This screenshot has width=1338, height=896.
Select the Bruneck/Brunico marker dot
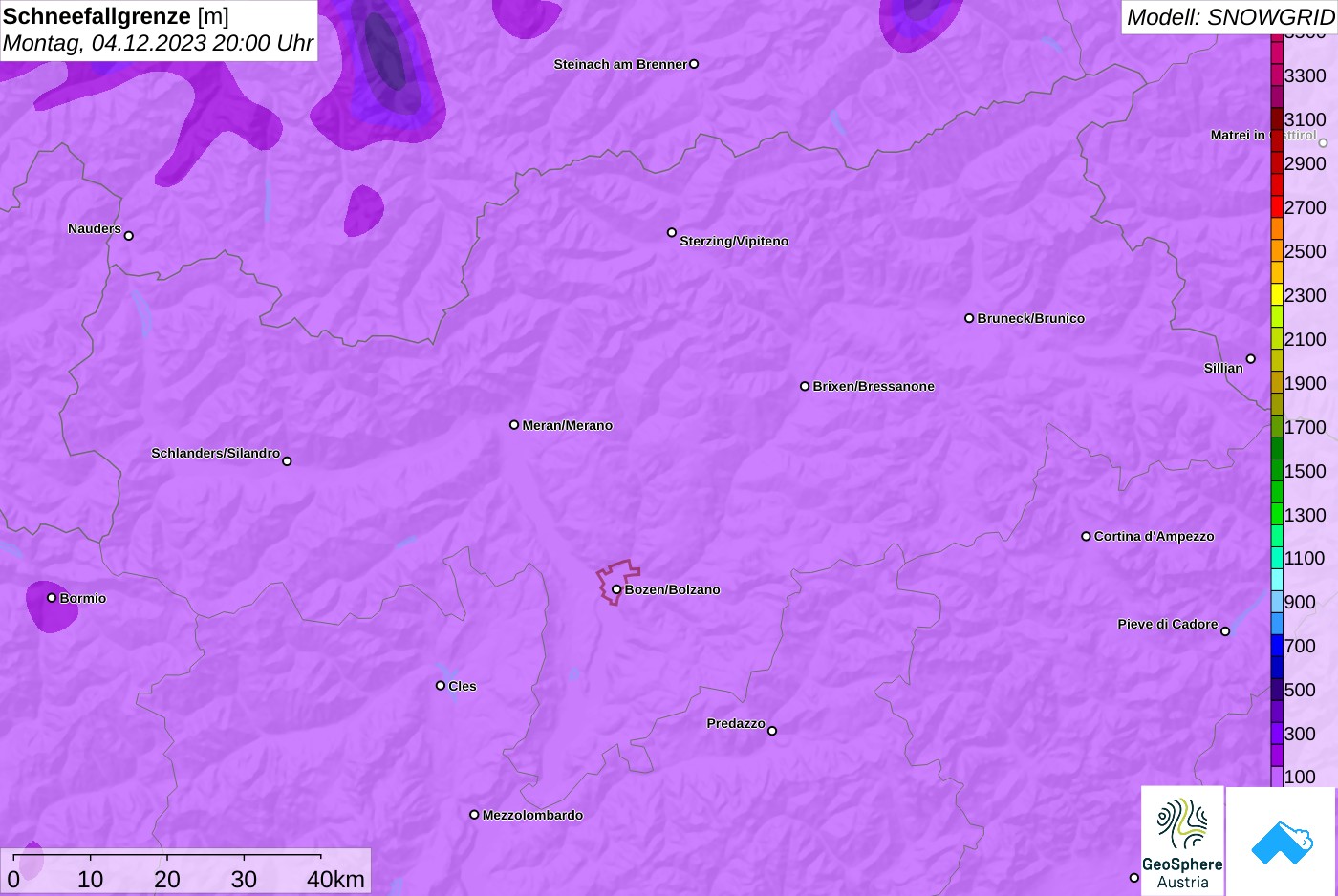[969, 318]
